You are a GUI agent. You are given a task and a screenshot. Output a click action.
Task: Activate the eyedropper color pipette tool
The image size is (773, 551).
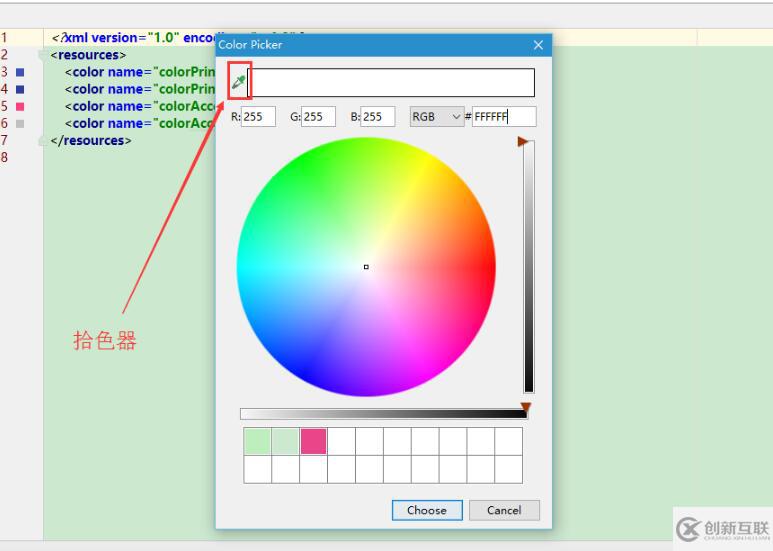pos(239,81)
